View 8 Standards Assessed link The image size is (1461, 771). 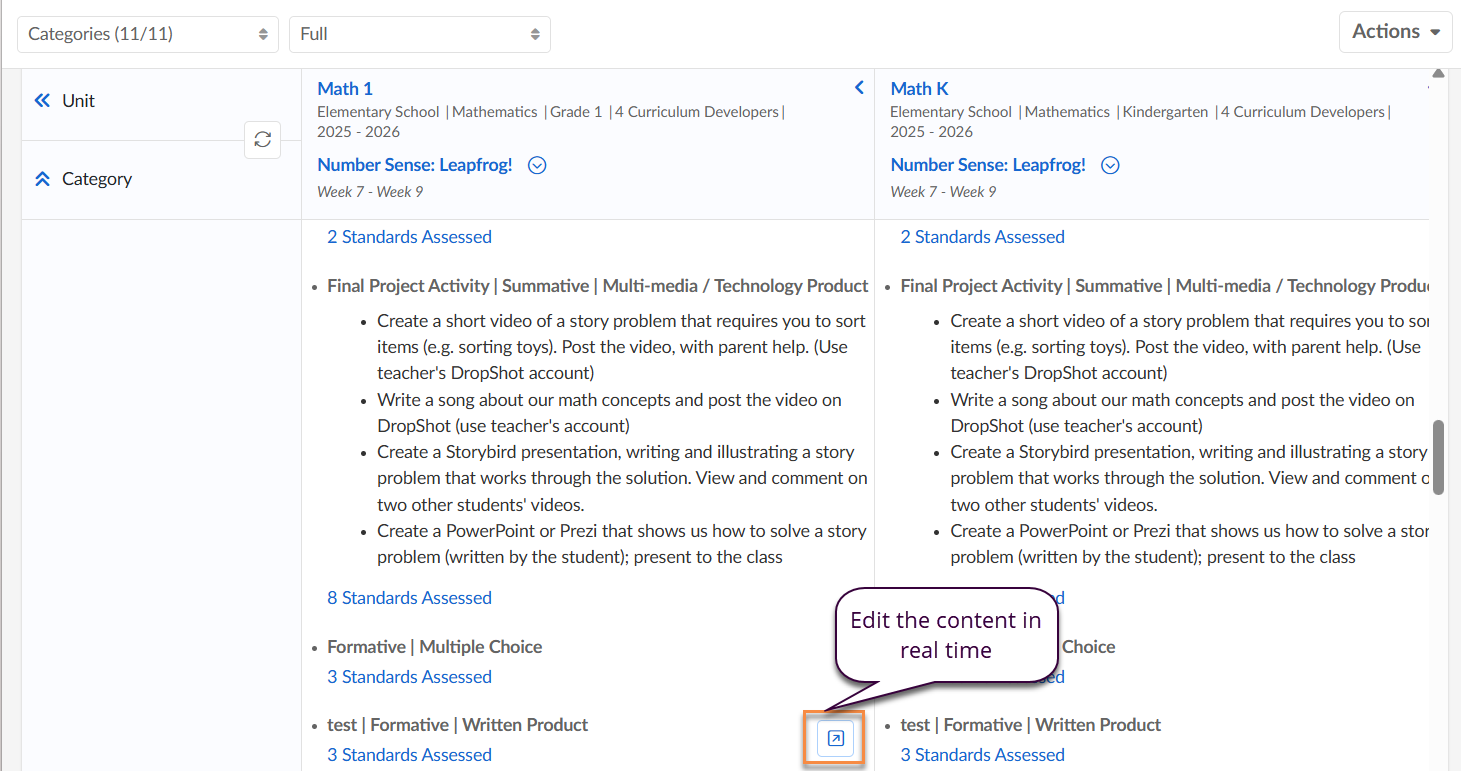[409, 598]
